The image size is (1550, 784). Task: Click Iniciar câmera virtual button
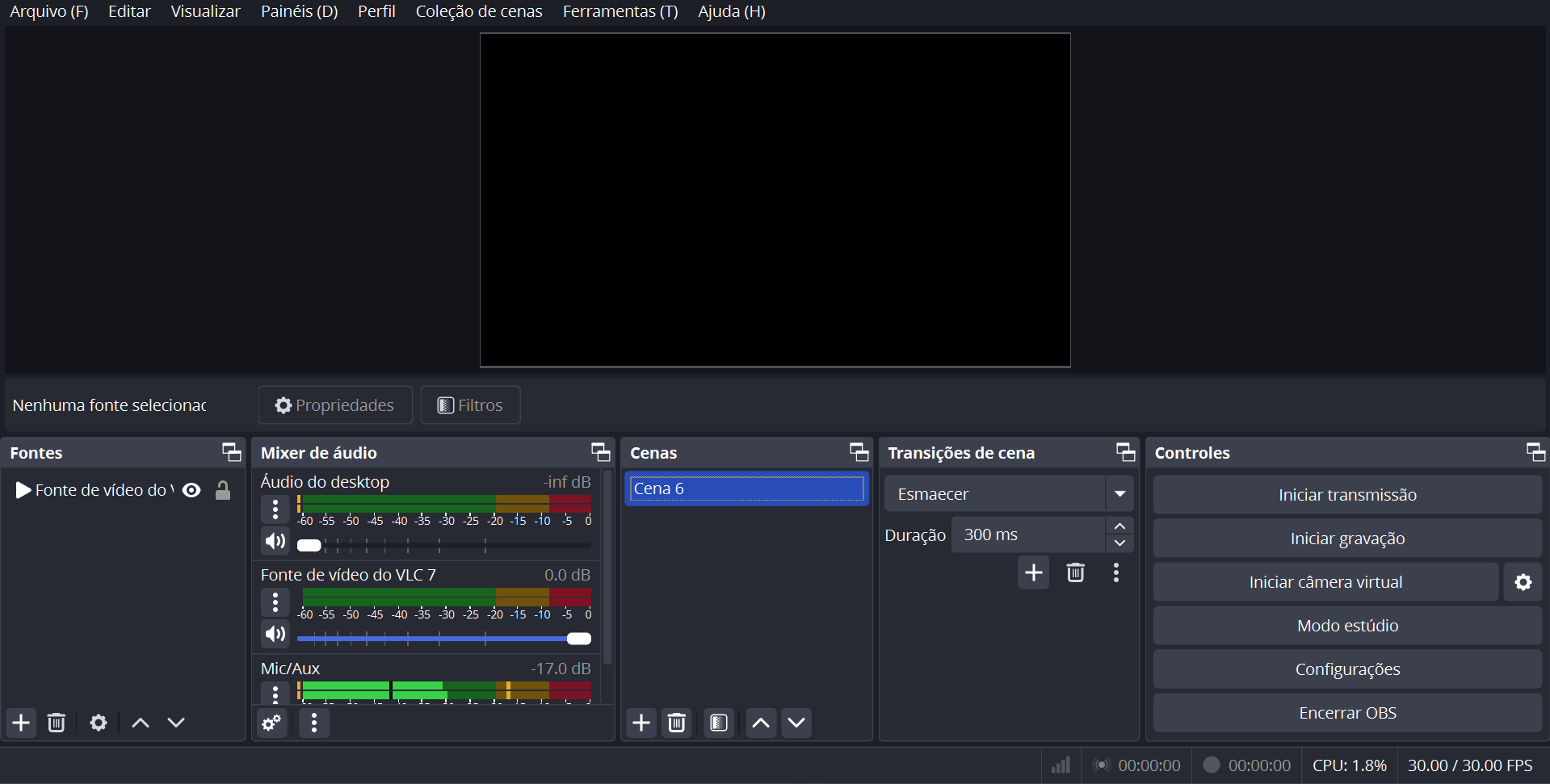[x=1325, y=582]
